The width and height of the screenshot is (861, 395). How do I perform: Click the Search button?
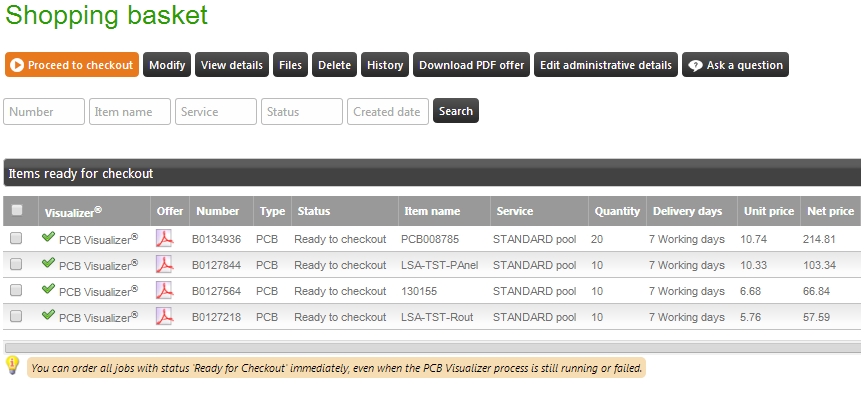tap(456, 111)
